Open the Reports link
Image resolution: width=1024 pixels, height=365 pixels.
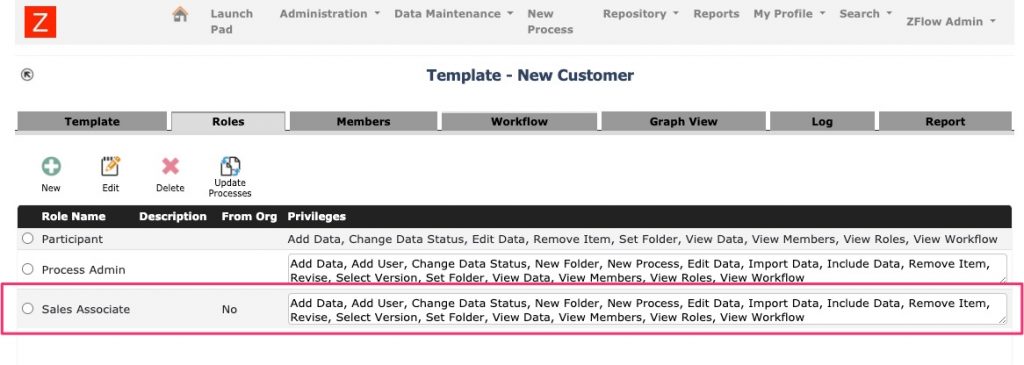716,14
